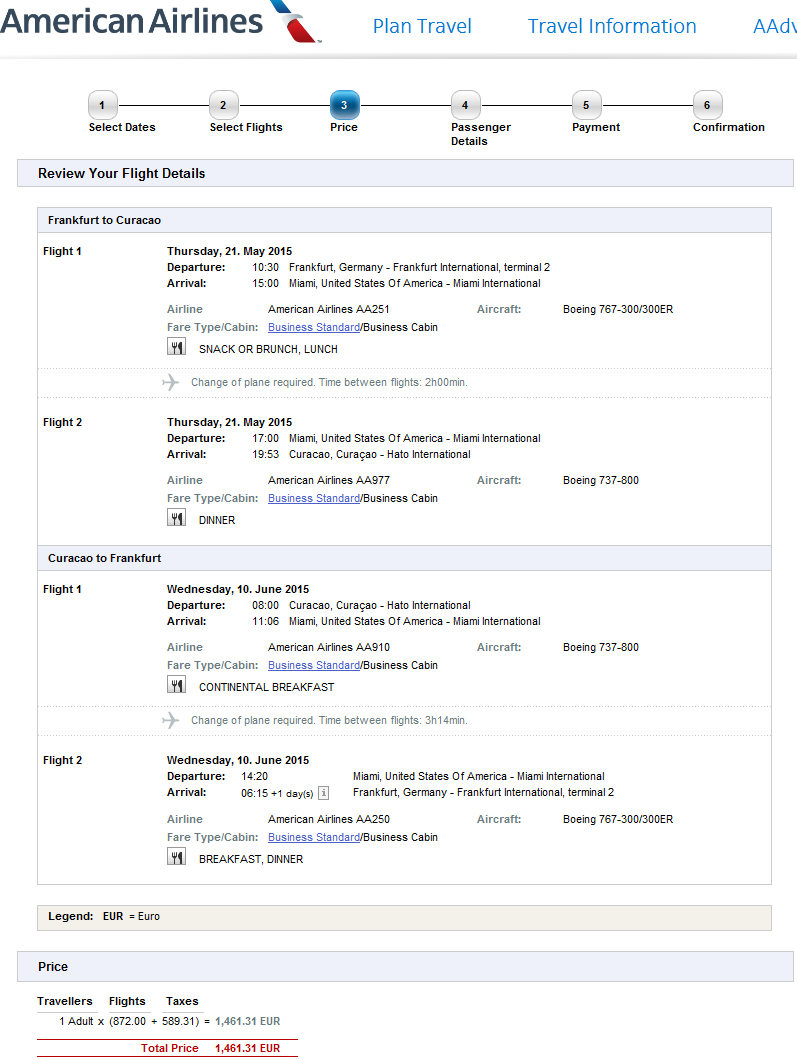Click step 4 Passenger Details
This screenshot has height=1060, width=797.
(x=465, y=104)
